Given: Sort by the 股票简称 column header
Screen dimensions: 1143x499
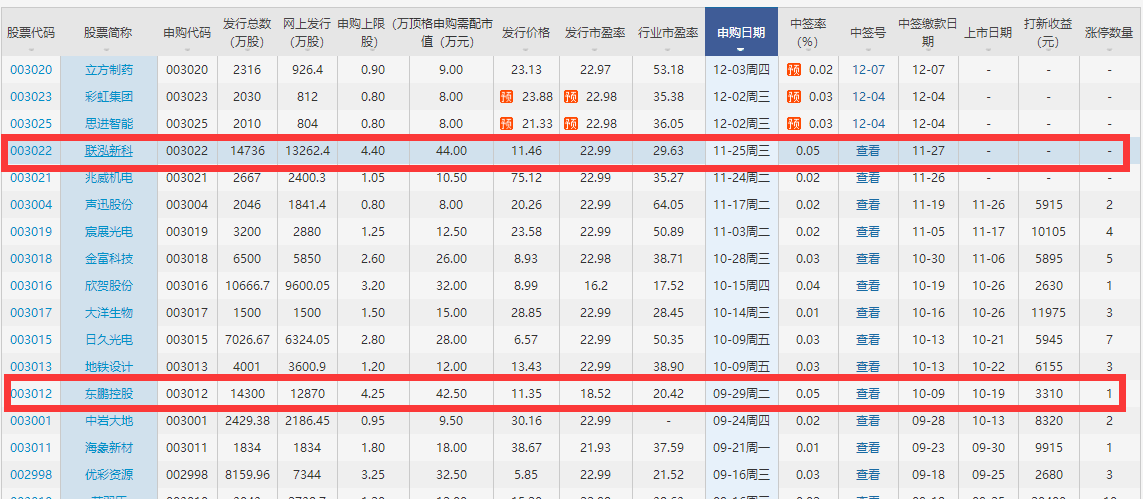Looking at the screenshot, I should click(x=109, y=34).
